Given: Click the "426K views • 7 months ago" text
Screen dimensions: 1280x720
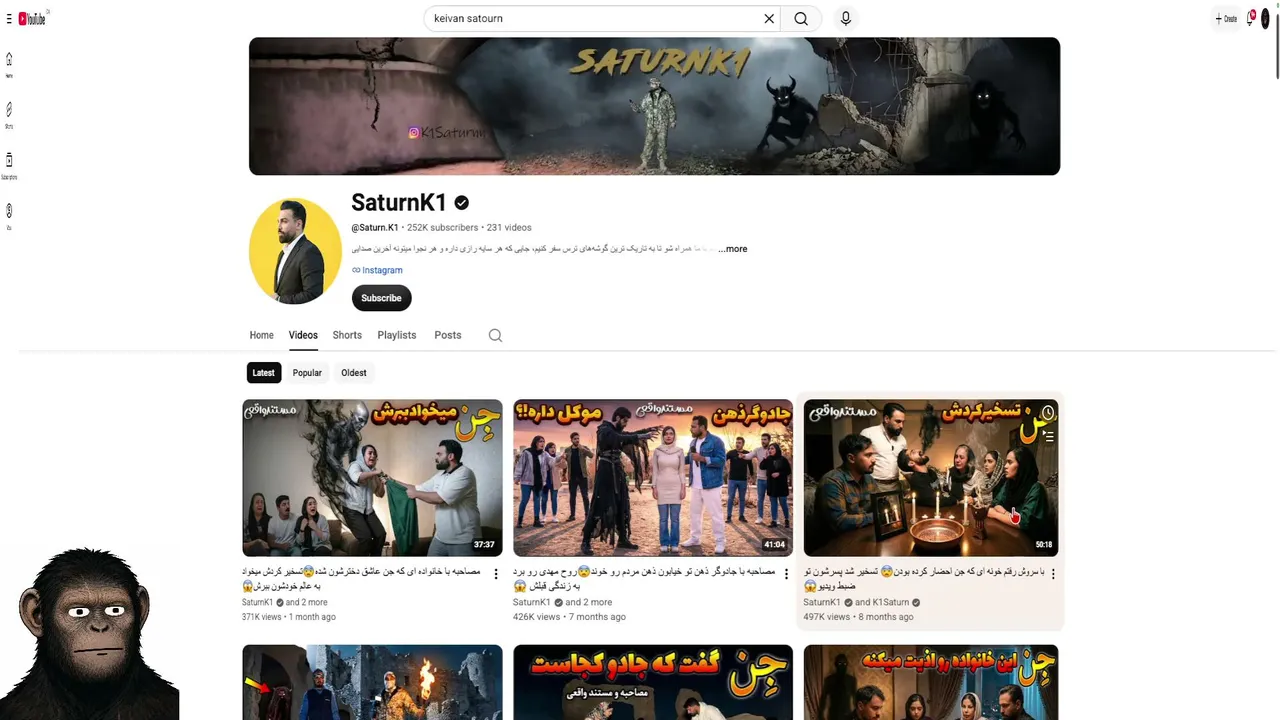Looking at the screenshot, I should (x=569, y=617).
